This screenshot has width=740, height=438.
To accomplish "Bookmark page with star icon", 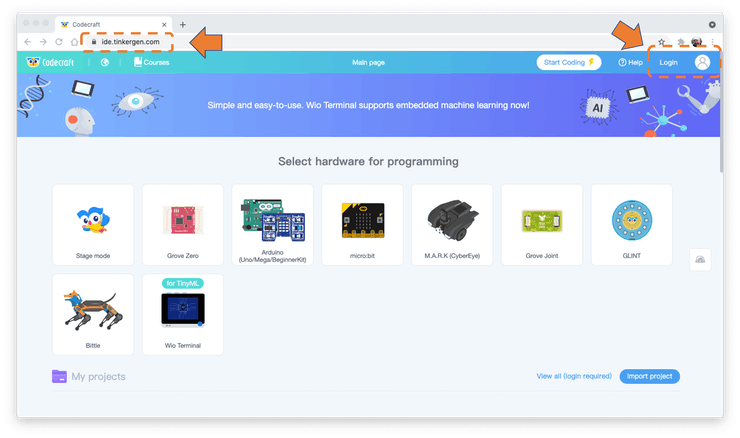I will tap(662, 42).
